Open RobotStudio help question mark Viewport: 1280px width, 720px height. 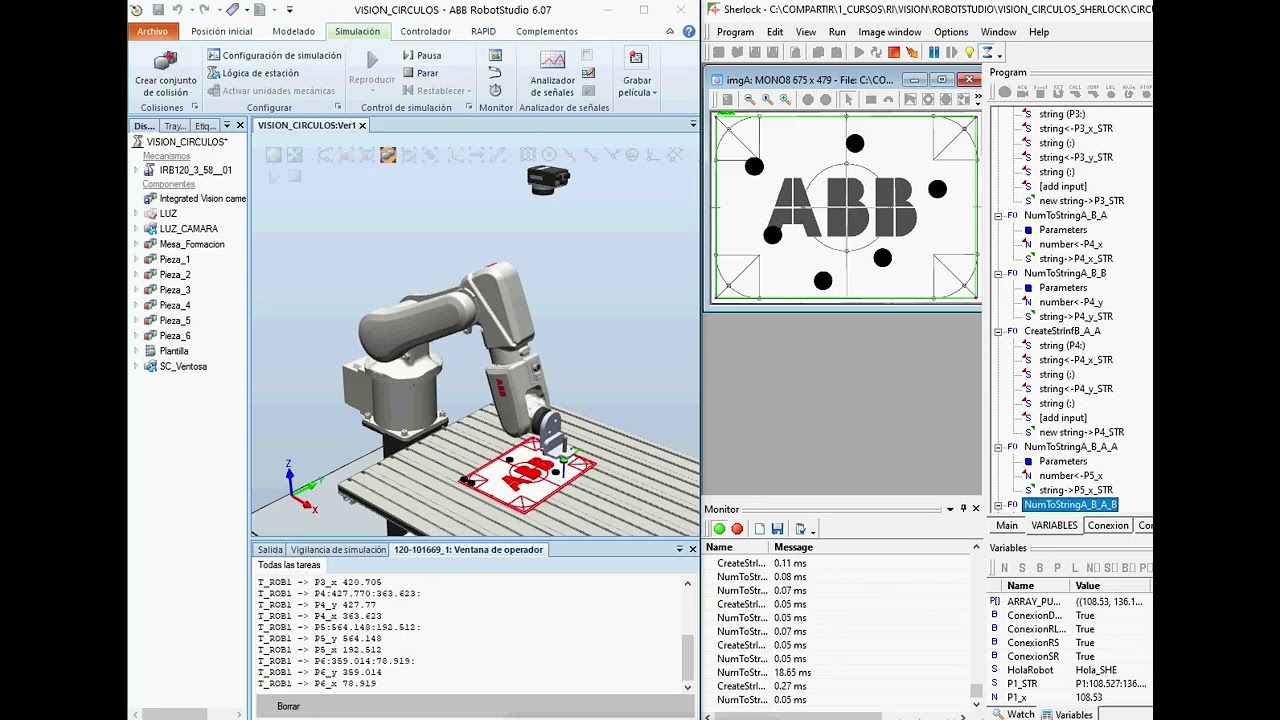[x=689, y=31]
